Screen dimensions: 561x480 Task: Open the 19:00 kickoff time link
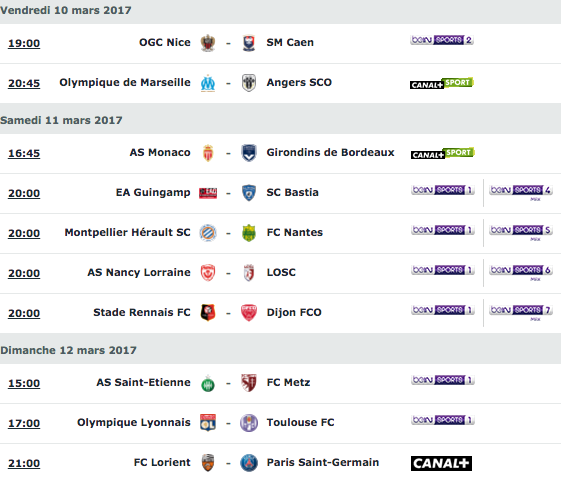[x=24, y=43]
